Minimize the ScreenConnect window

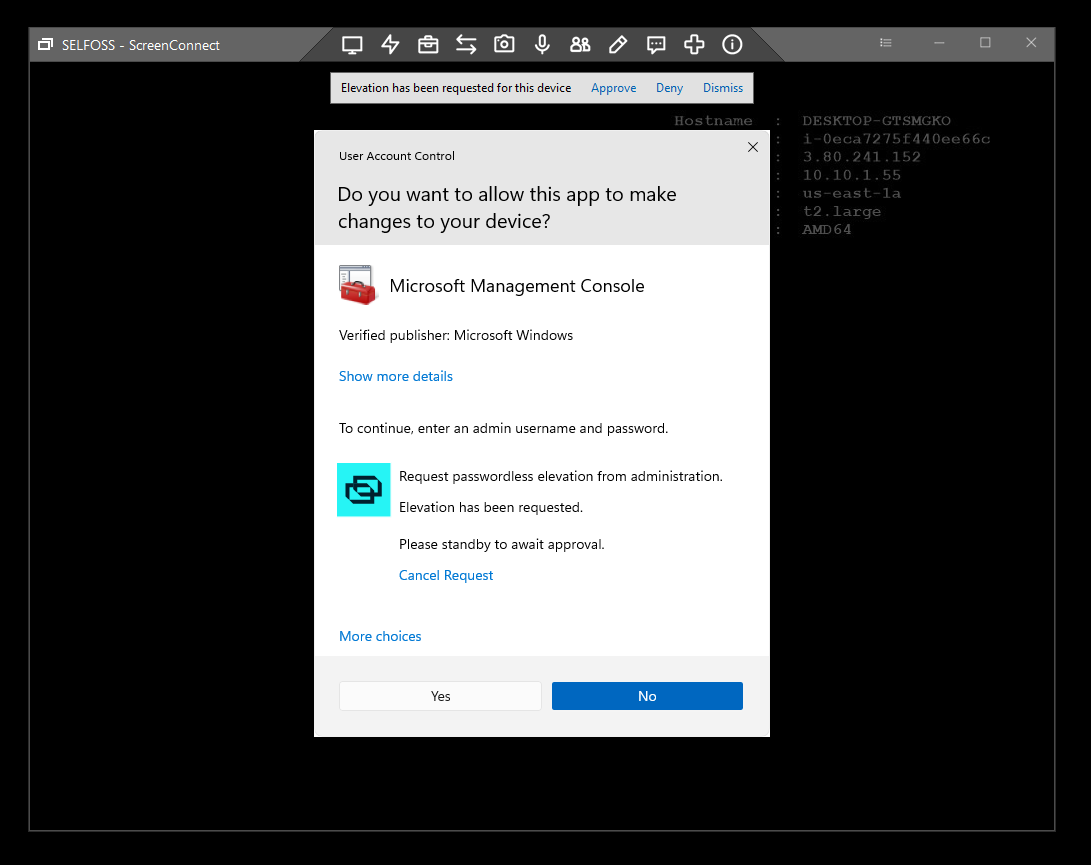(x=939, y=43)
